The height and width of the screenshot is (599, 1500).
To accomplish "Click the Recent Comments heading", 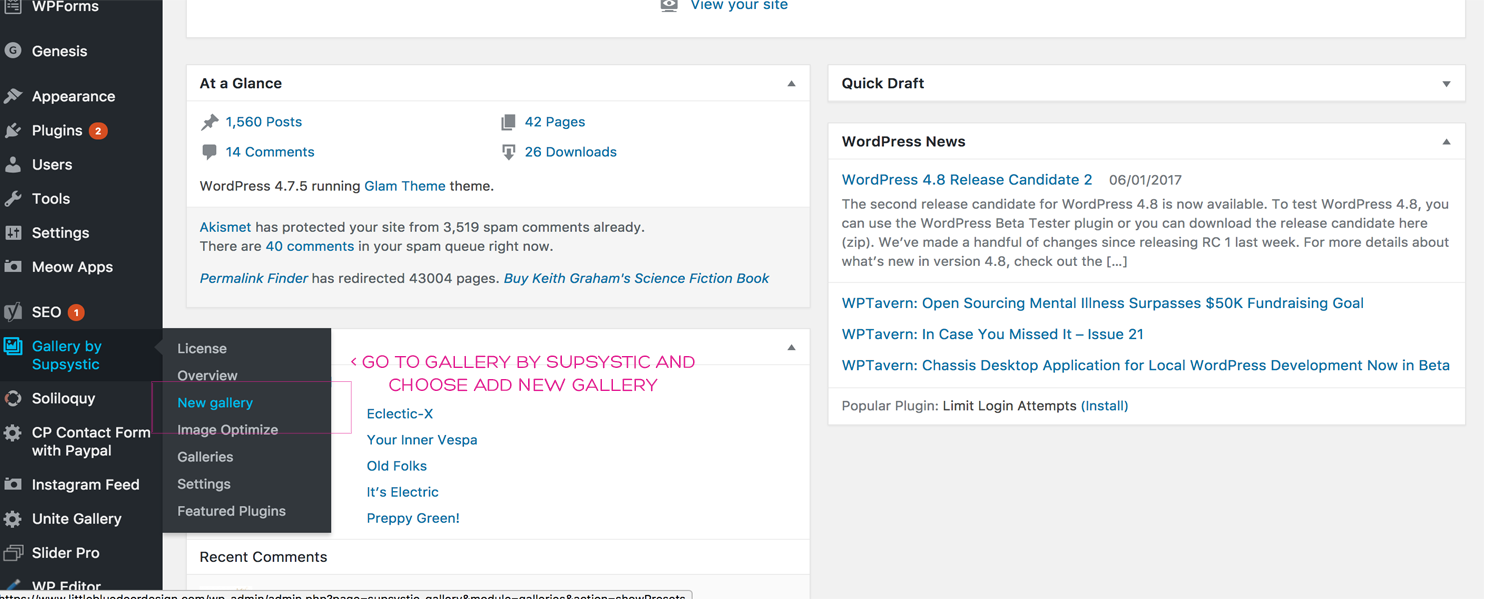I will click(x=263, y=557).
